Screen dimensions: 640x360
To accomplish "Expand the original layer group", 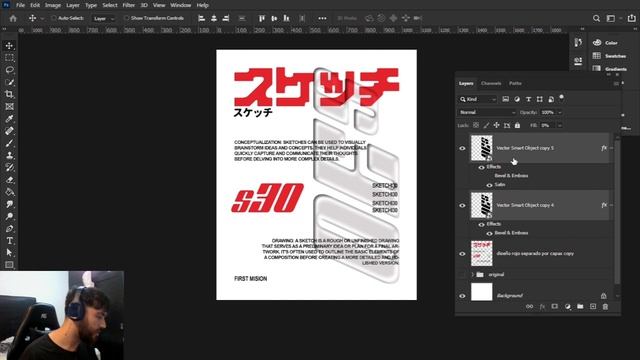I will click(473, 275).
